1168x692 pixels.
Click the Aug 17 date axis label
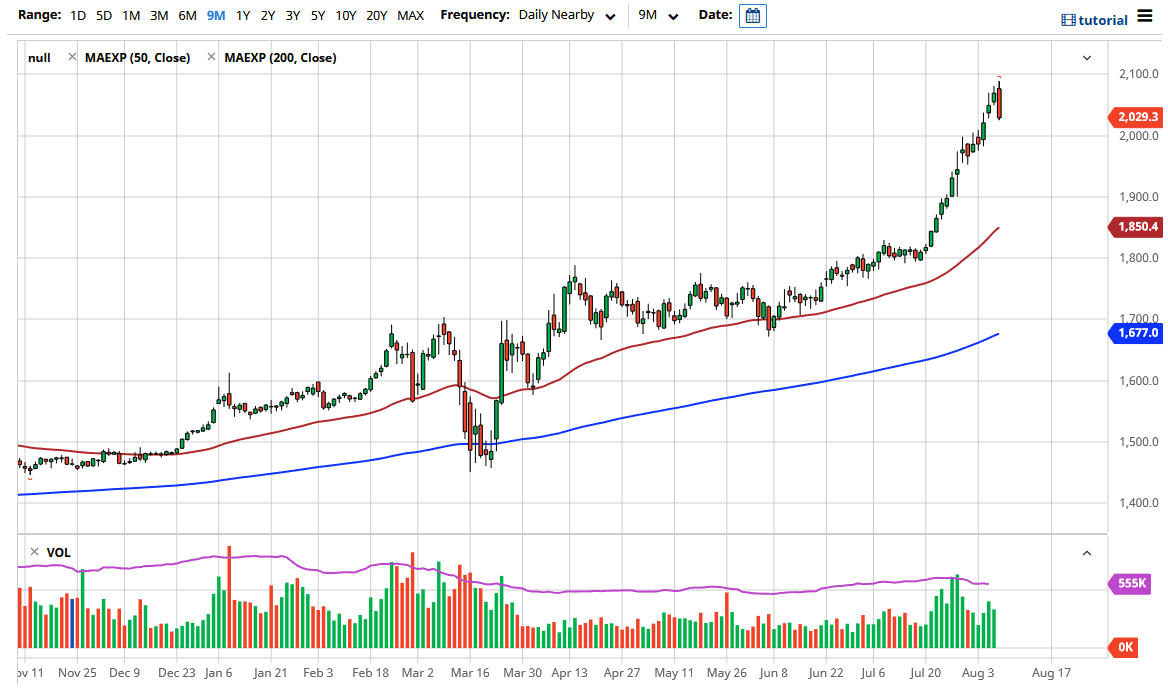click(x=1051, y=673)
